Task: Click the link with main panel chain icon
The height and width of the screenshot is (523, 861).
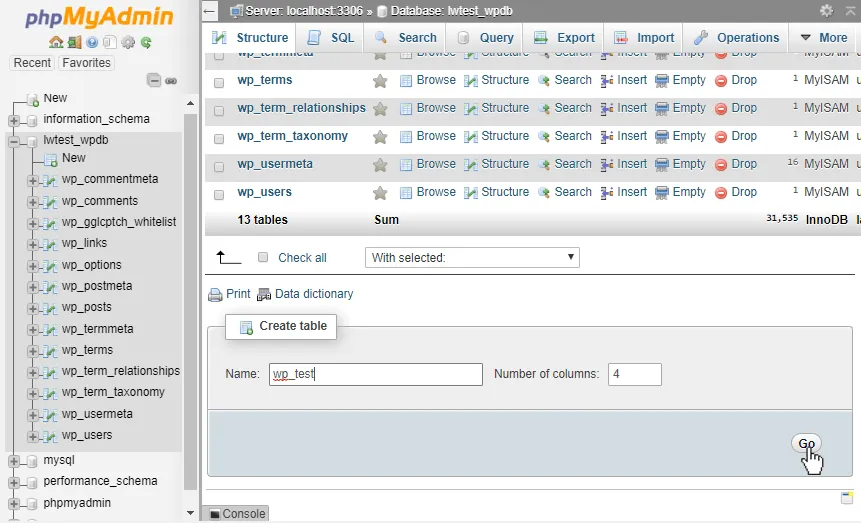Action: tap(171, 81)
